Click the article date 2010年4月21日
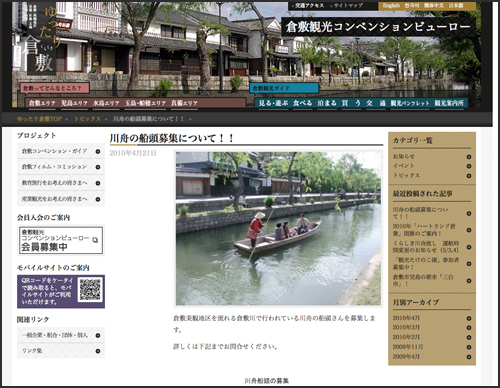The image size is (500, 388). point(133,153)
